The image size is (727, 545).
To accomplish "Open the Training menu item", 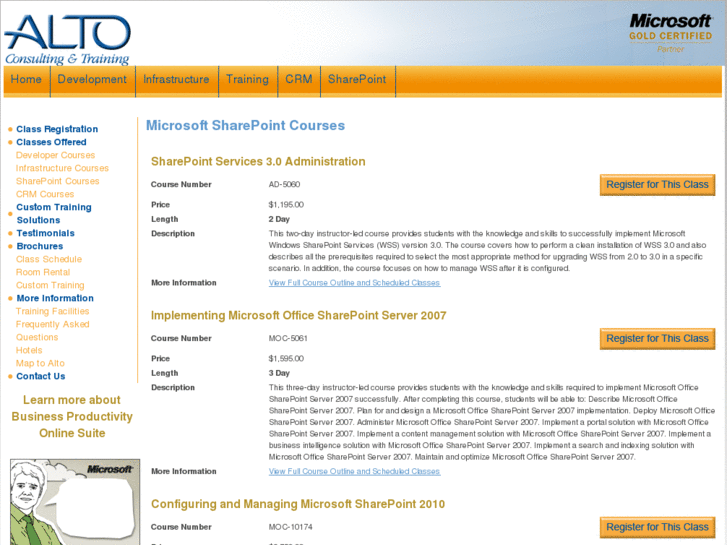I will tap(248, 80).
